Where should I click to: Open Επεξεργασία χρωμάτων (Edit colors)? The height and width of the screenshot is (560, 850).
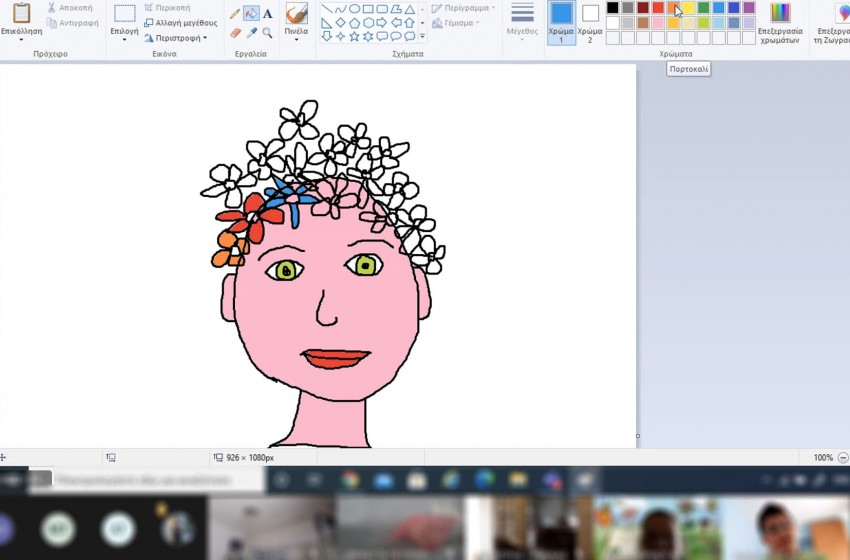click(781, 22)
